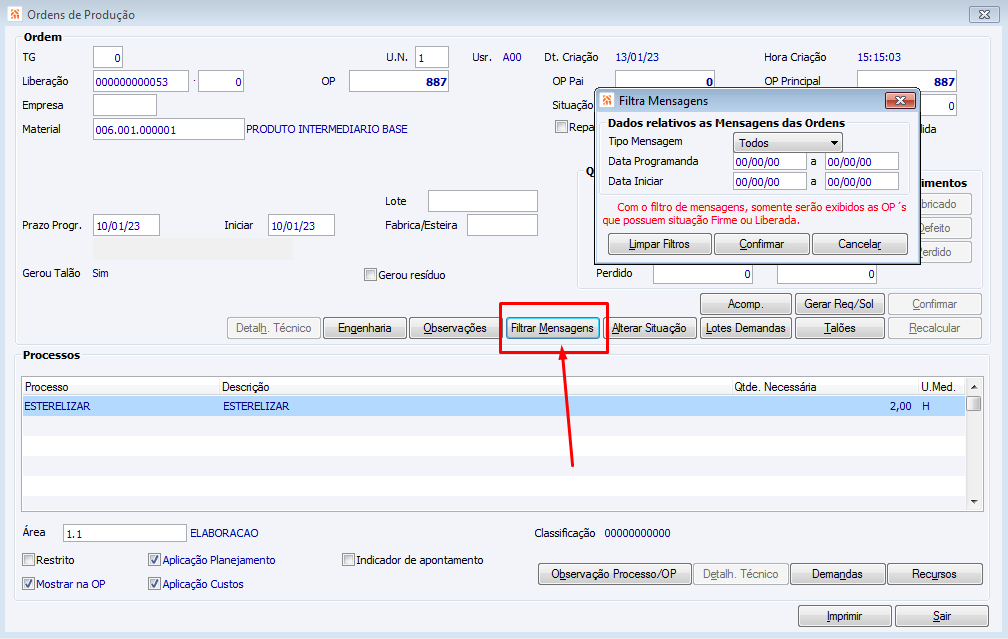Viewport: 1008px width, 639px height.
Task: Open the Engenharia button
Action: (364, 328)
